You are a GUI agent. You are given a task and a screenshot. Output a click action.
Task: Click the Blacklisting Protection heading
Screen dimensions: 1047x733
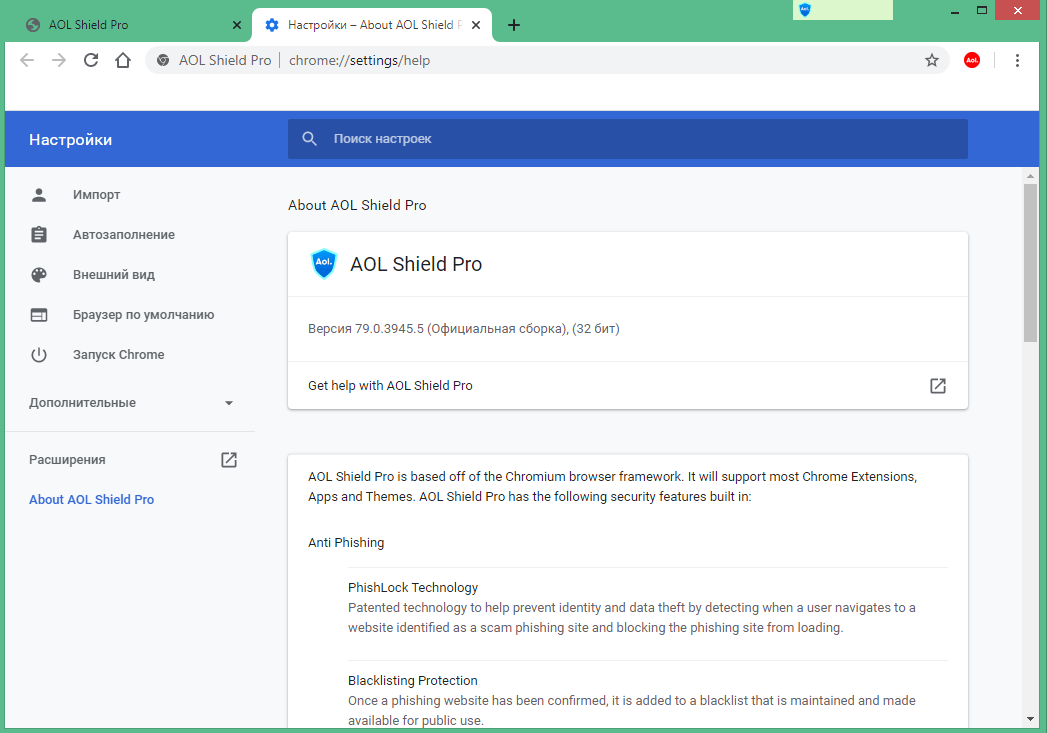coord(413,680)
